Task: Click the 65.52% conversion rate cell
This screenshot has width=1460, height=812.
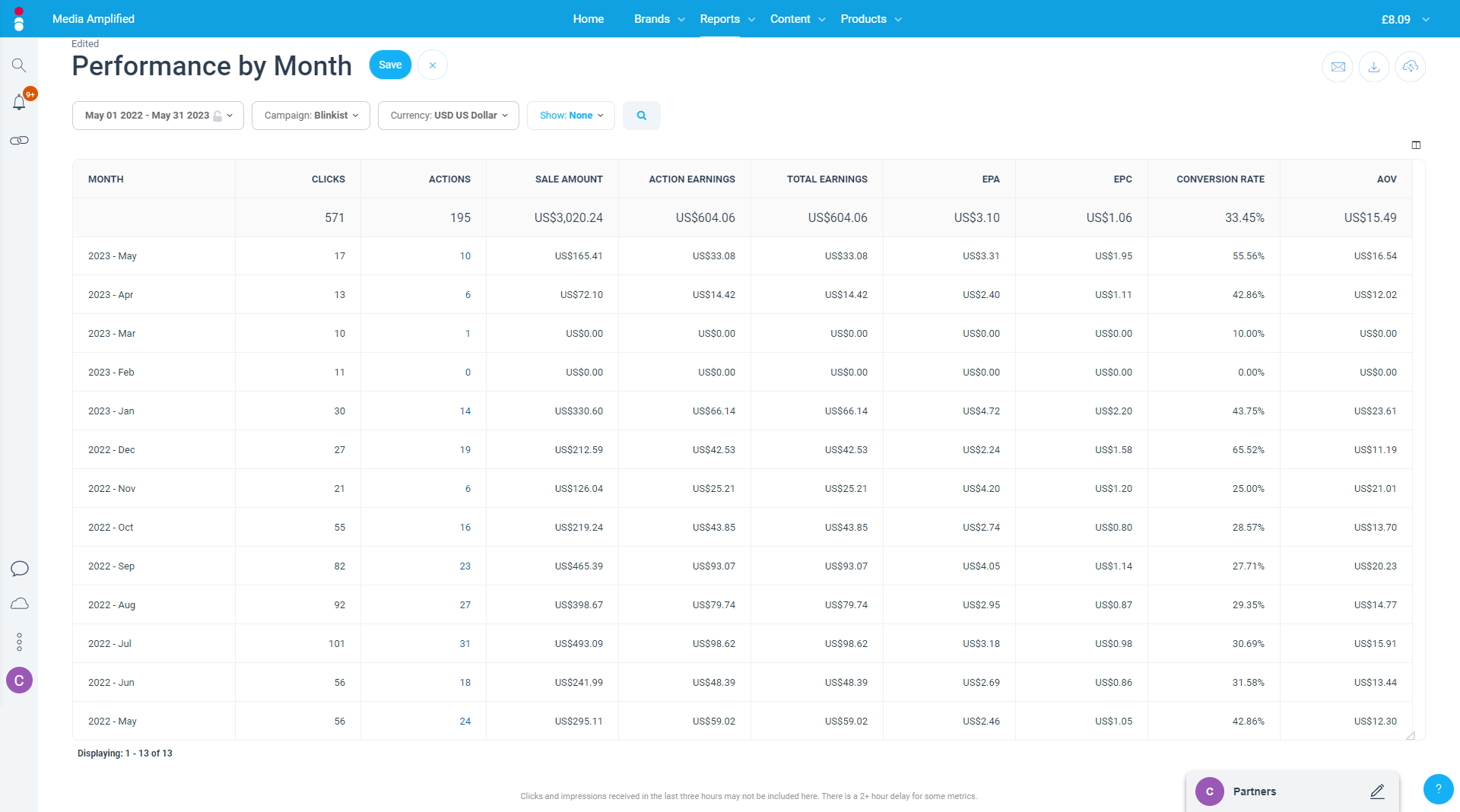Action: [x=1248, y=450]
